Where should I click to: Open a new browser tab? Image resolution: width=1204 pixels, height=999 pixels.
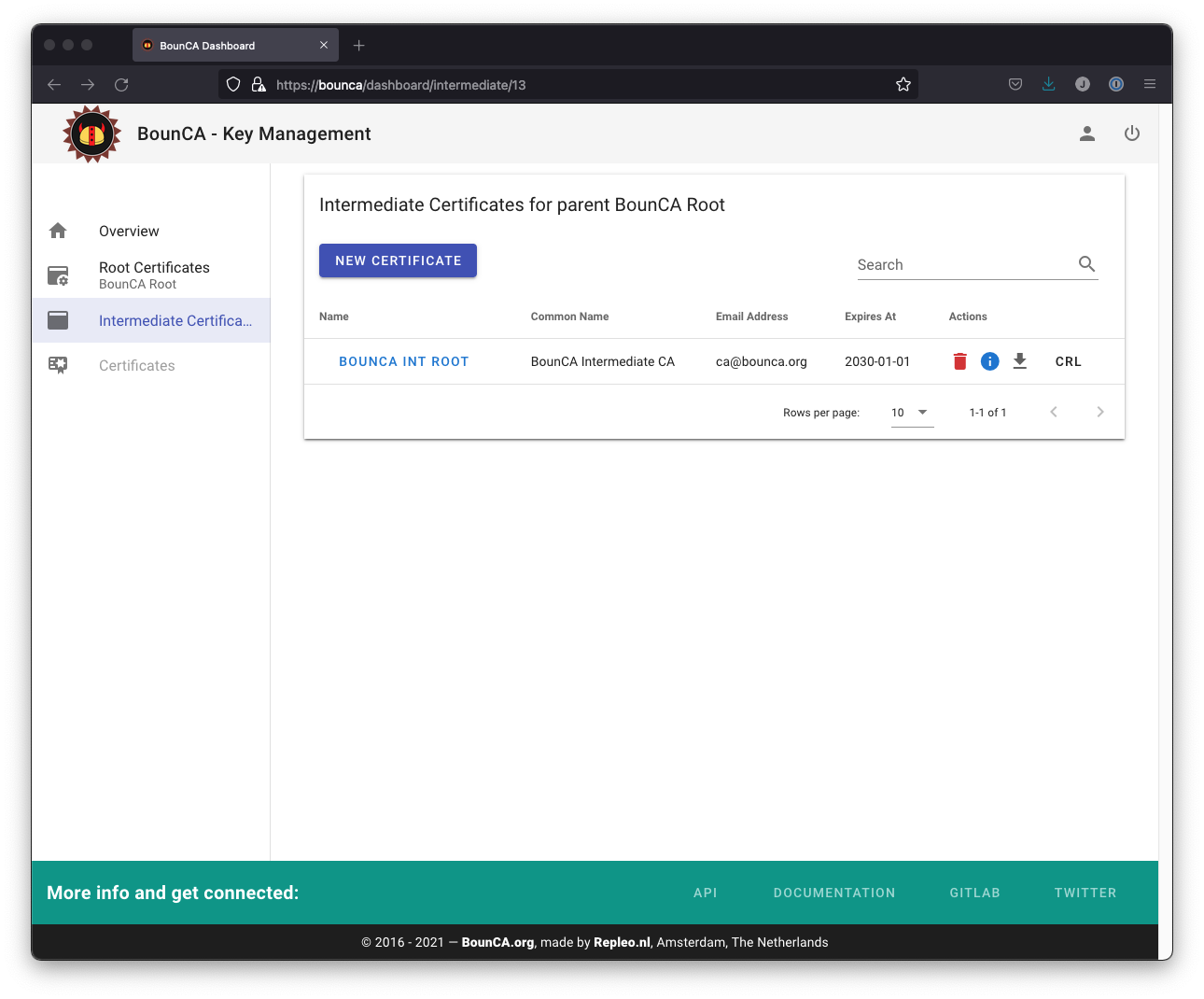pos(358,45)
